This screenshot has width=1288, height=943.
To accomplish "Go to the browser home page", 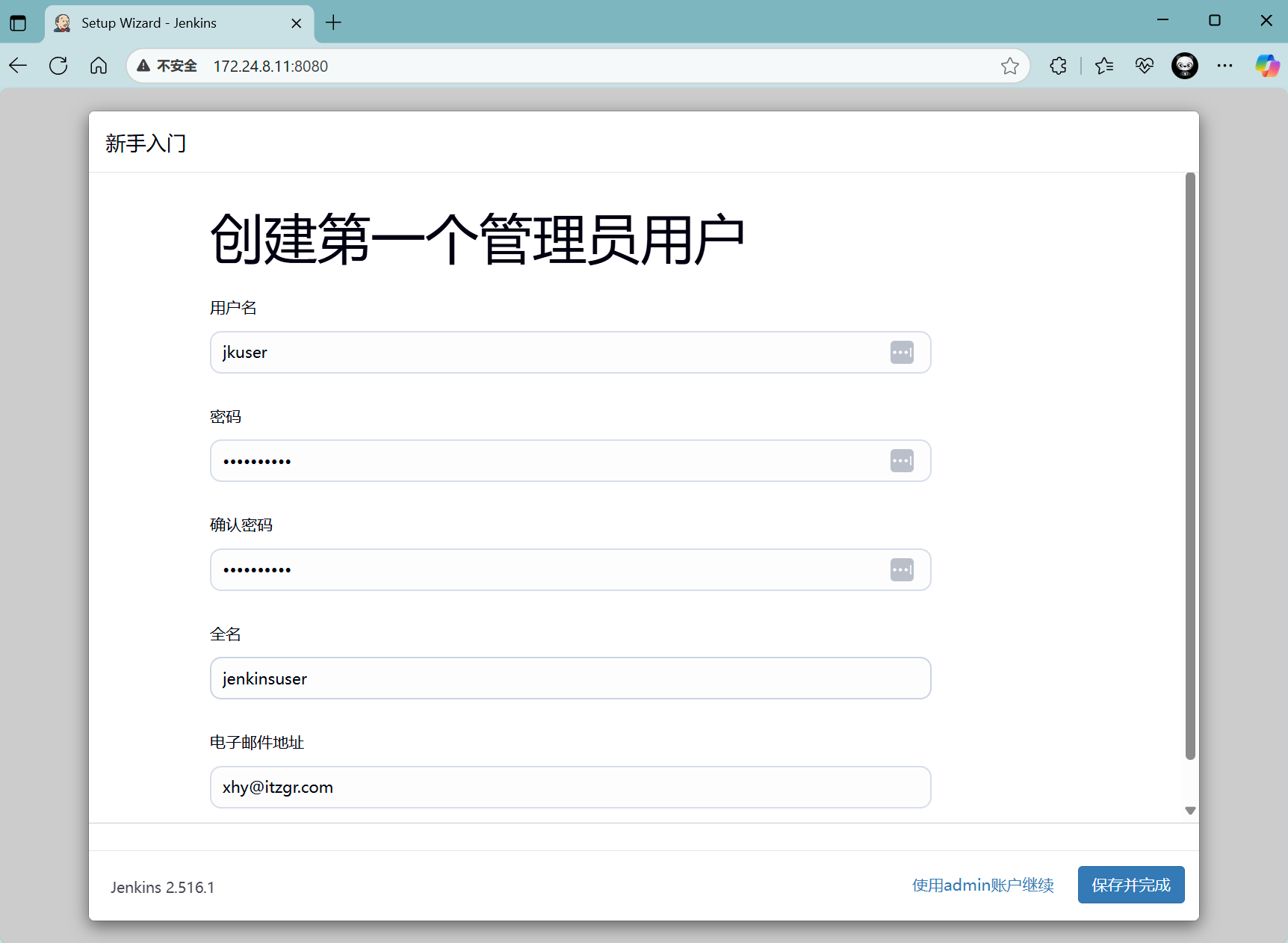I will (99, 66).
